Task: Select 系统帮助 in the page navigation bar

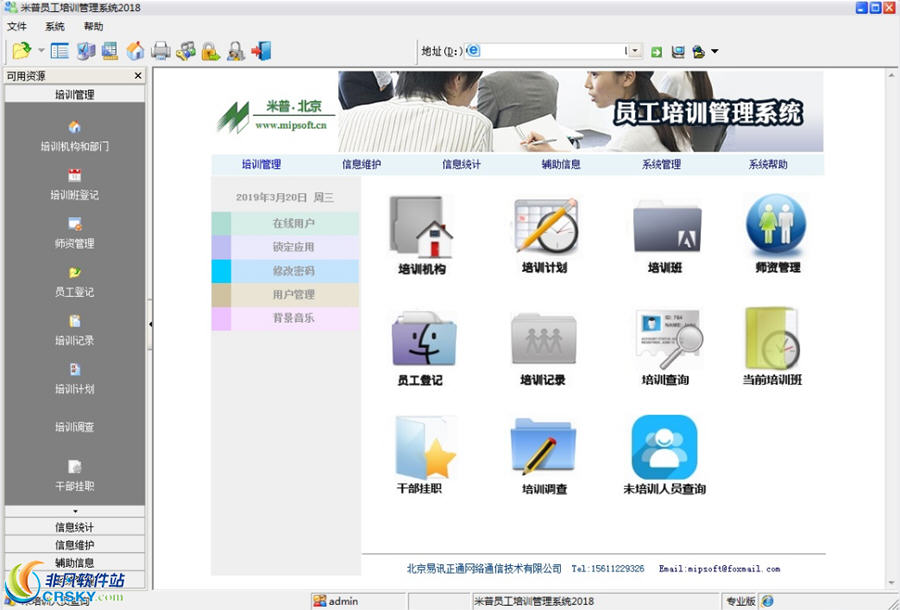Action: (768, 165)
